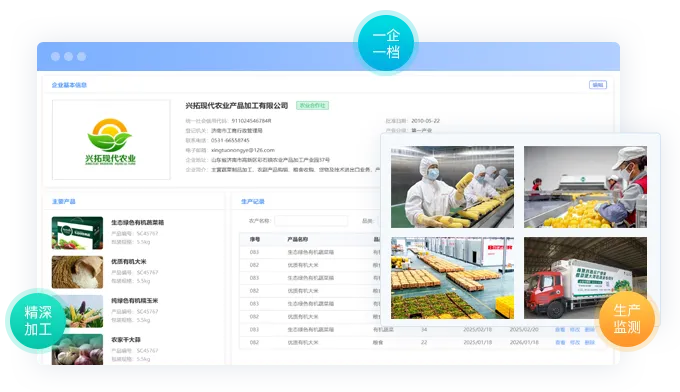The height and width of the screenshot is (392, 680).
Task: Click the 产品名称 column header
Action: coord(298,239)
